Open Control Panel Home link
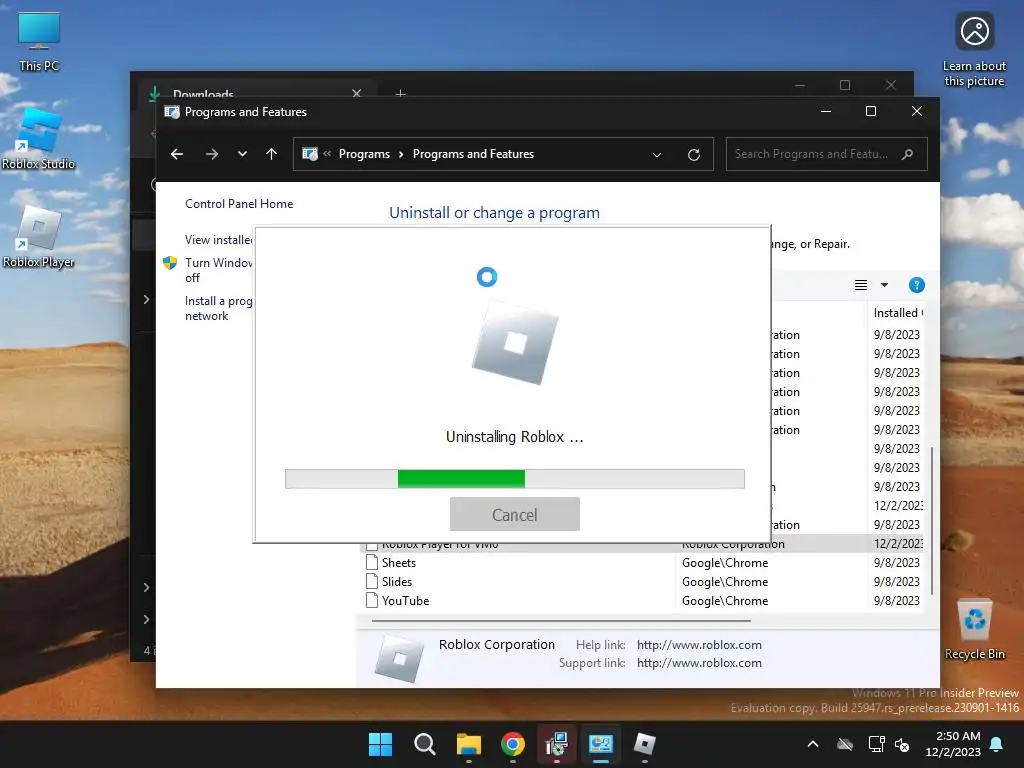Image resolution: width=1024 pixels, height=768 pixels. tap(239, 204)
